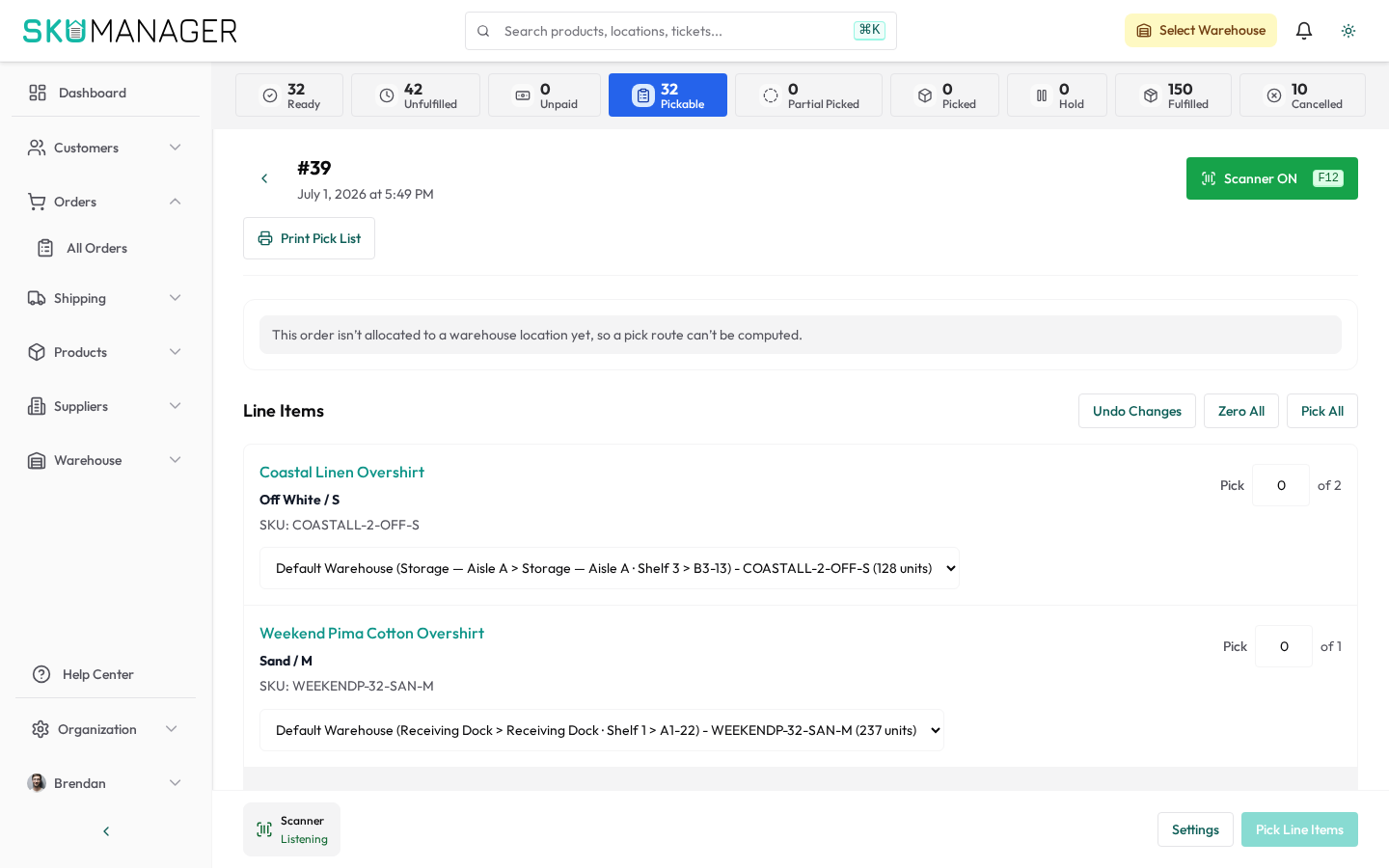The height and width of the screenshot is (868, 1389).
Task: Click the Scanner Listening status box
Action: click(291, 829)
